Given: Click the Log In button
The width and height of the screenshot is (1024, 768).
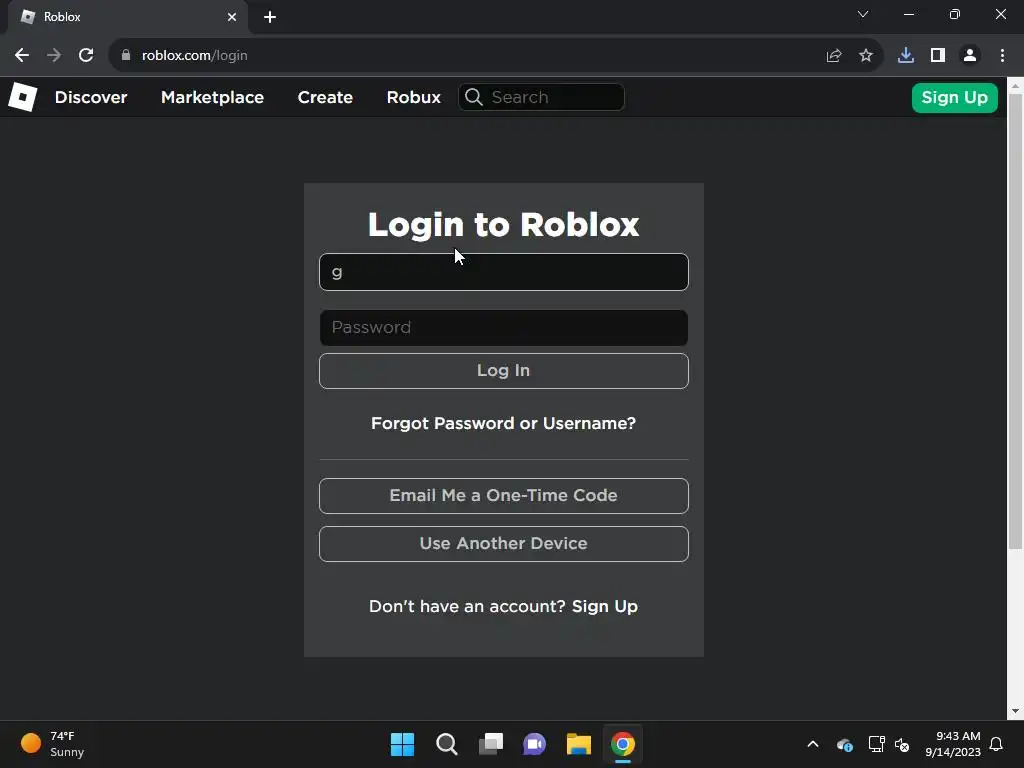Looking at the screenshot, I should pyautogui.click(x=504, y=370).
